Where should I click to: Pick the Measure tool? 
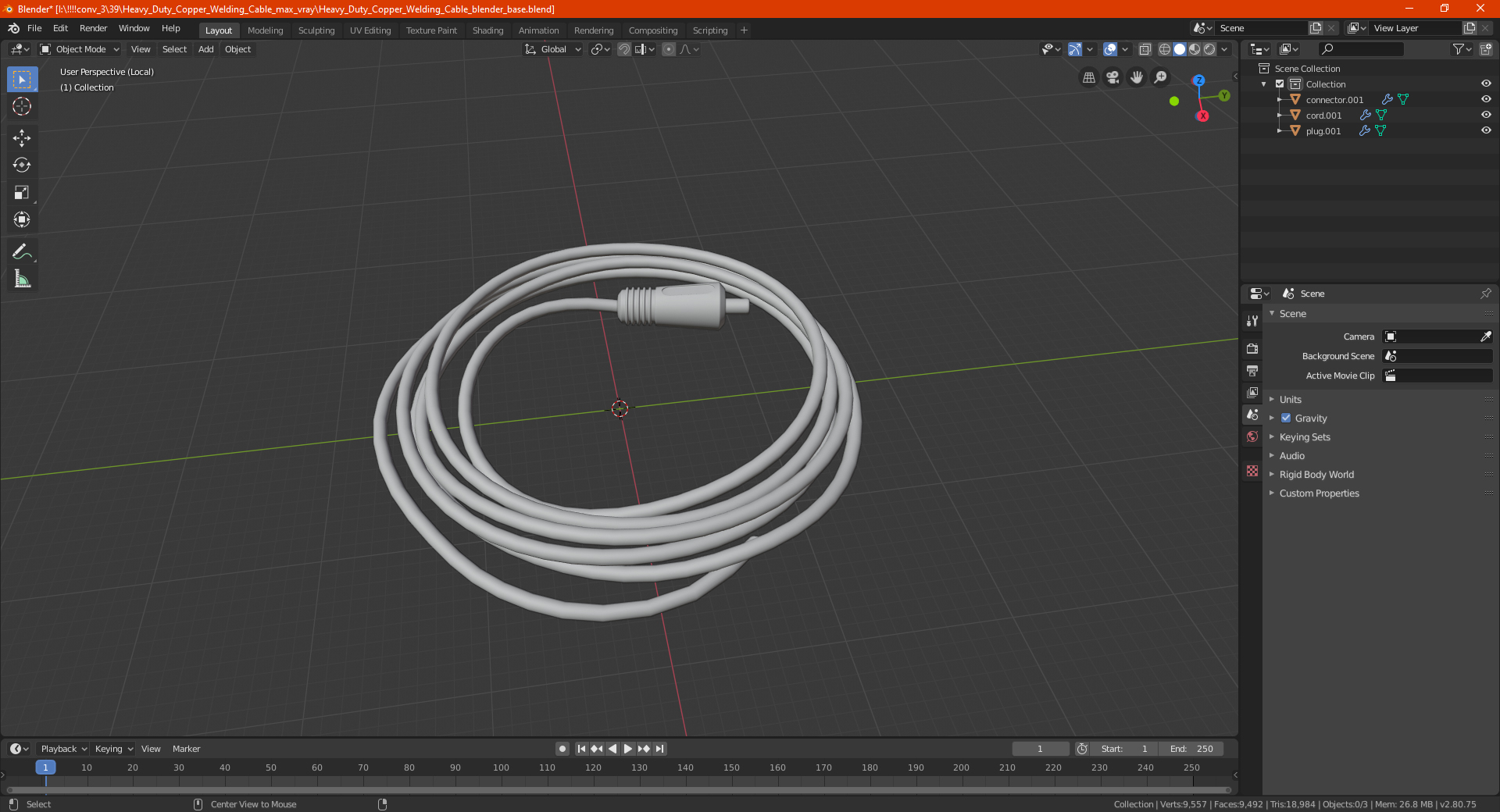22,280
